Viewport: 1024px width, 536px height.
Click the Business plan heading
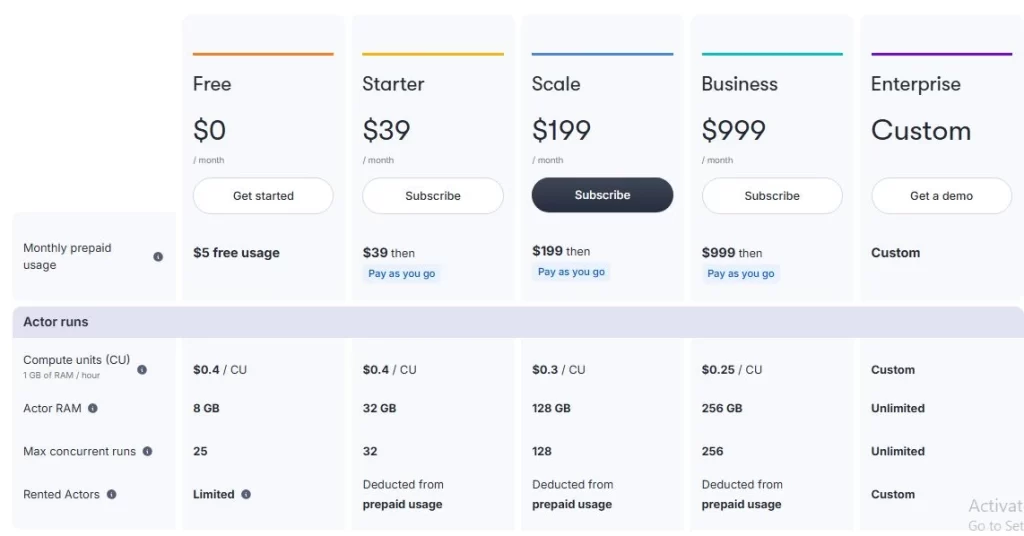click(739, 84)
